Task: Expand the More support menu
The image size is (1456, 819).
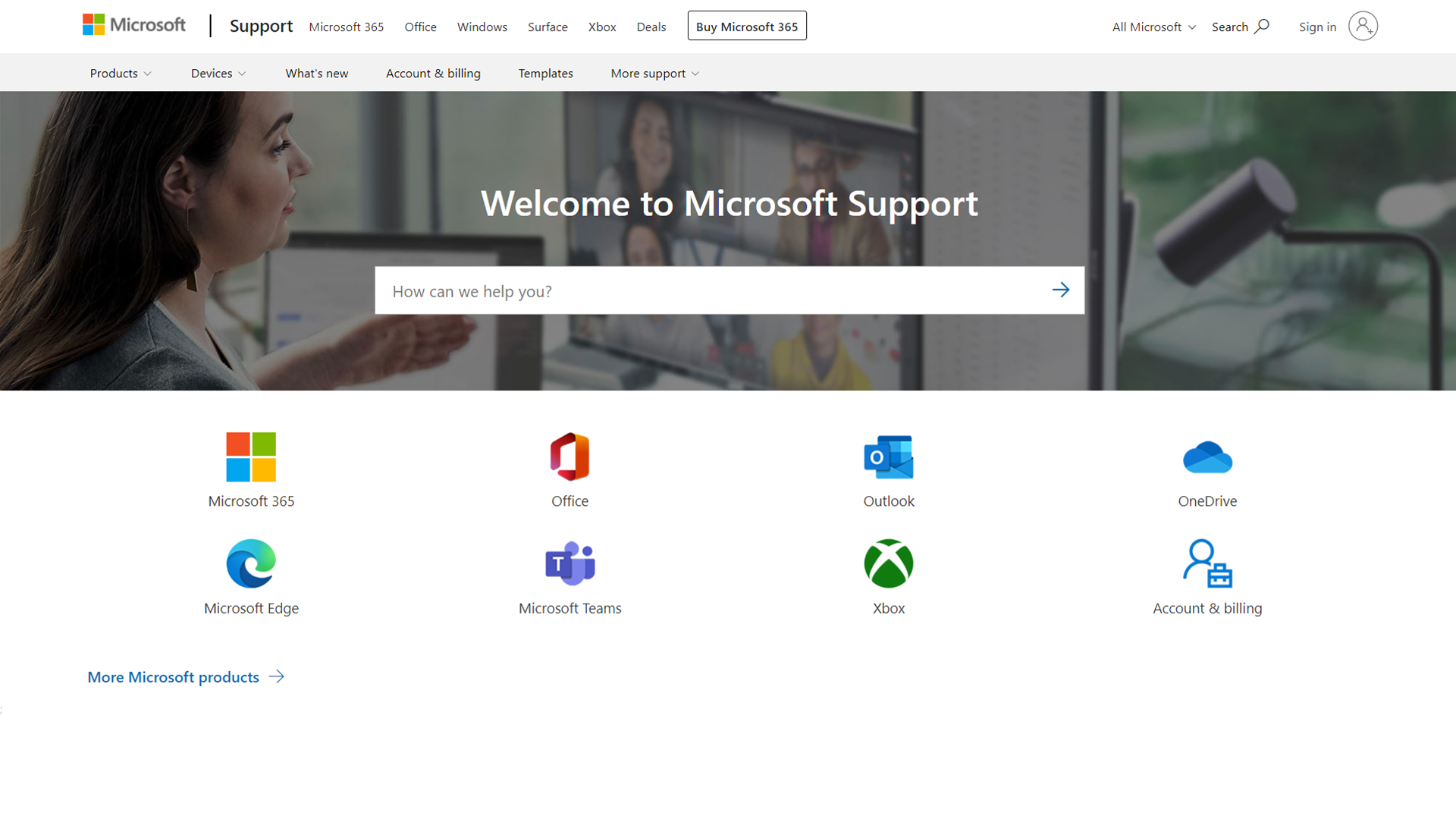Action: tap(655, 74)
